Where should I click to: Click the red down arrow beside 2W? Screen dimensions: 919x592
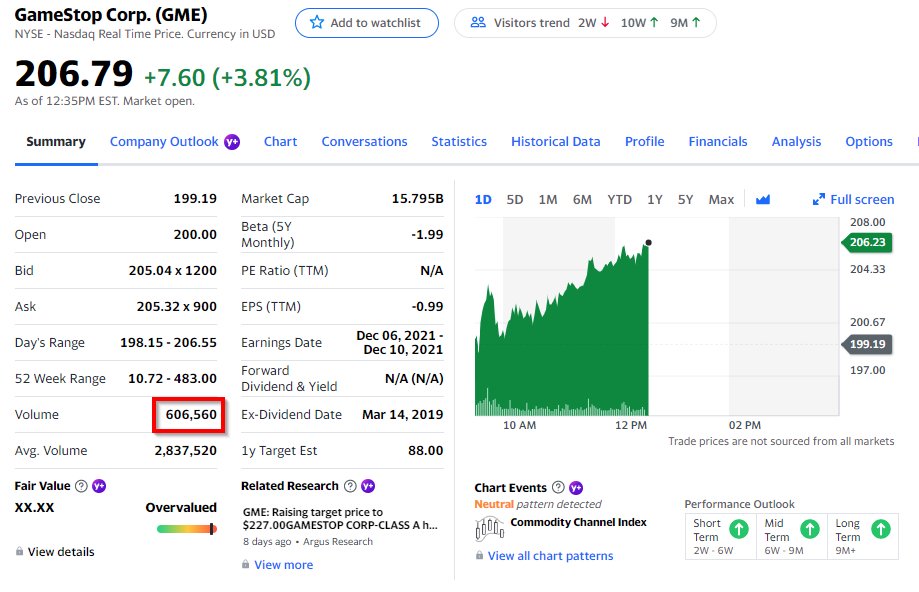(605, 22)
